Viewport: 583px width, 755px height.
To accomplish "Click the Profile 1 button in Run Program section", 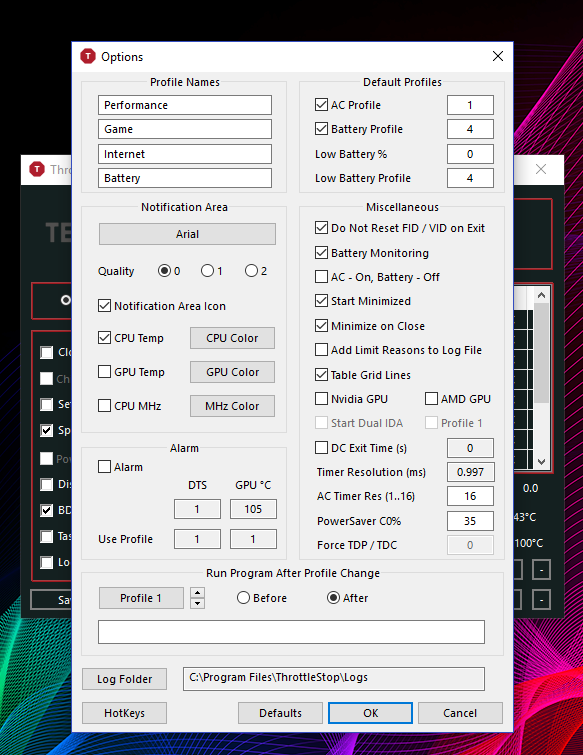I will 141,598.
